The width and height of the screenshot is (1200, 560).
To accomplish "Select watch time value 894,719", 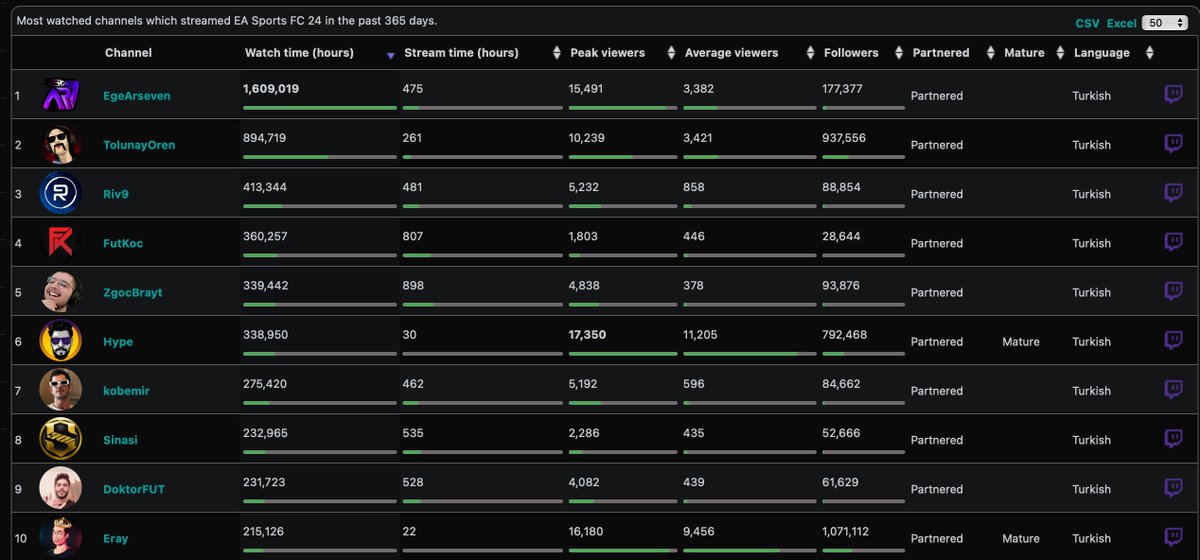I will point(265,138).
